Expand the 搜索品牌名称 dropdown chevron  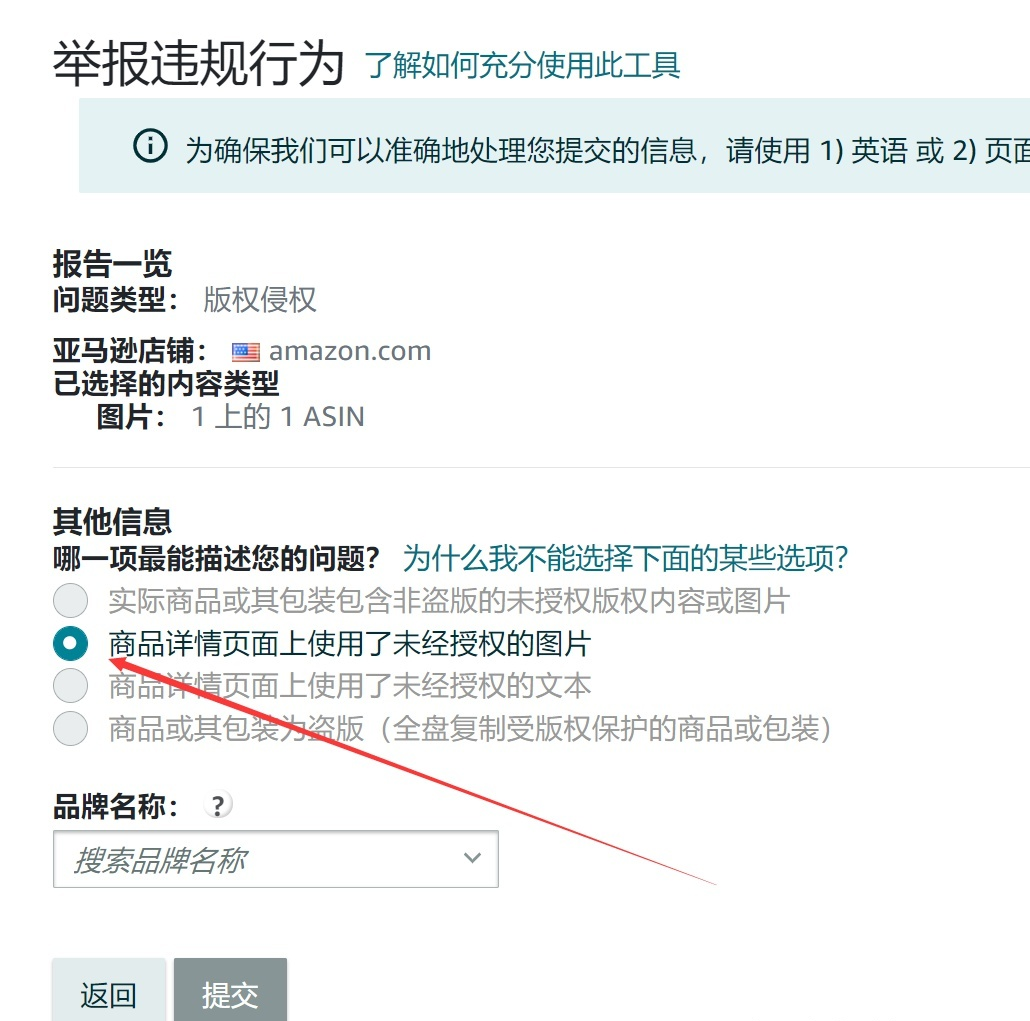point(471,858)
